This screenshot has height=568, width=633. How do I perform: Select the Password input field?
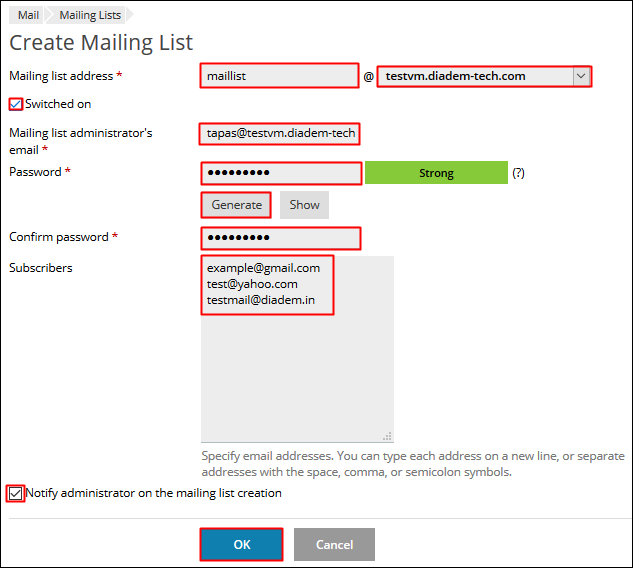pos(281,173)
